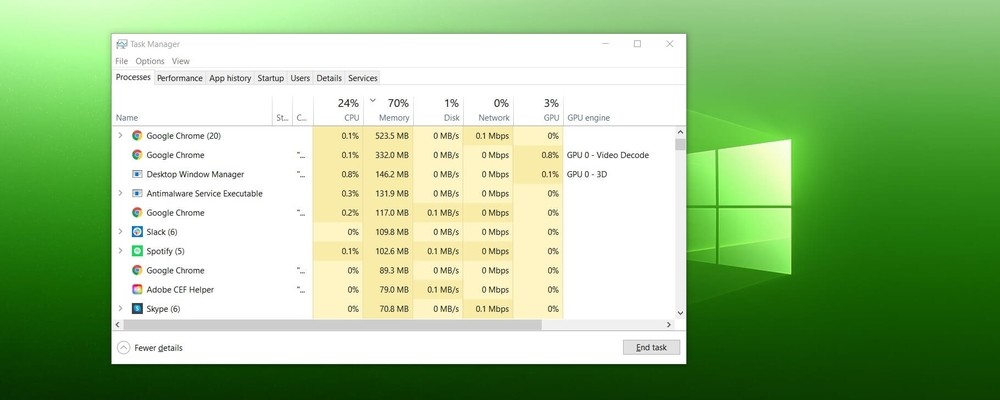Click the 0.8% CPU value

tap(350, 174)
